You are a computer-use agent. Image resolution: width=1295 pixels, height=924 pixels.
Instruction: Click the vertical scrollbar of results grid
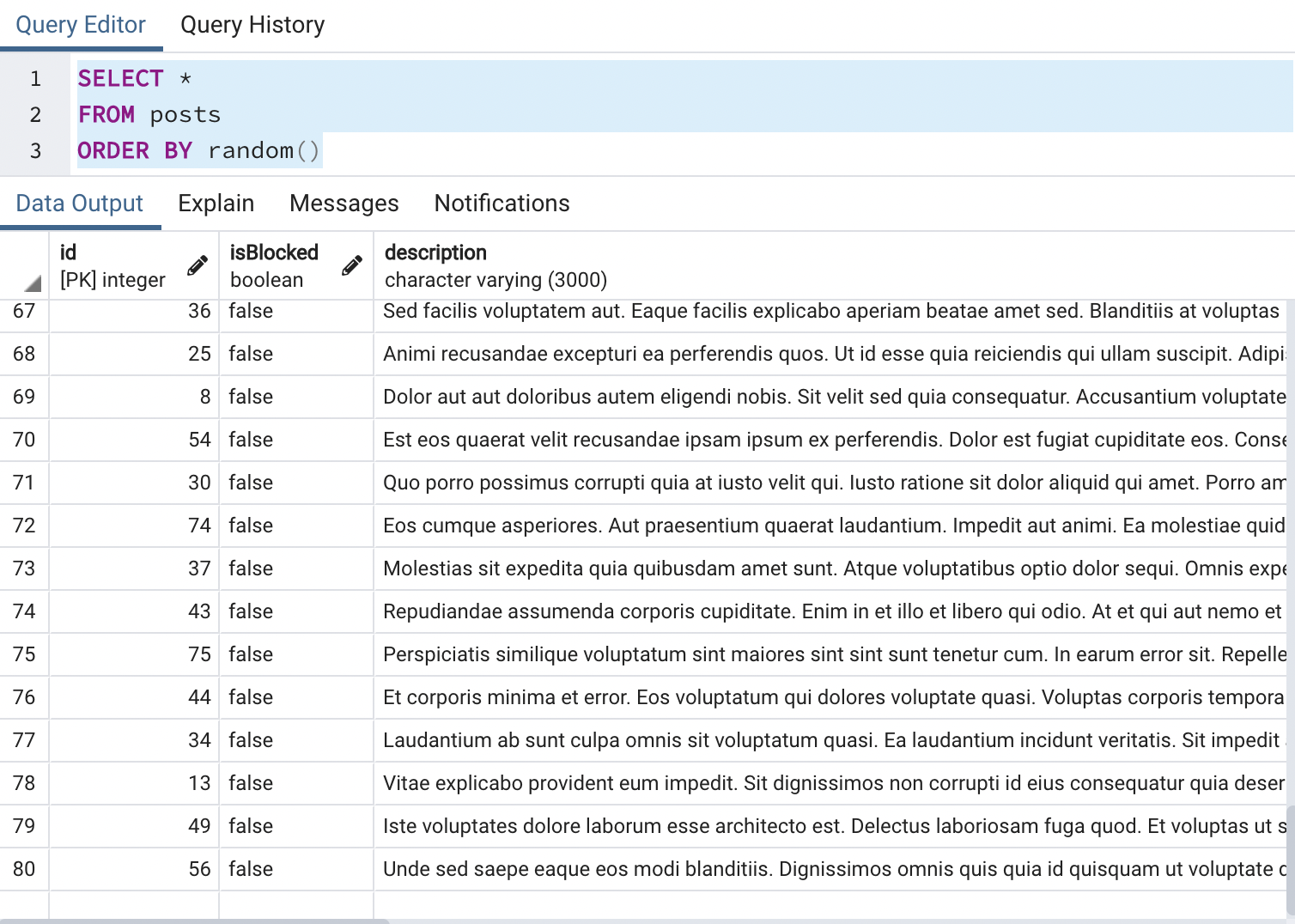[1290, 861]
